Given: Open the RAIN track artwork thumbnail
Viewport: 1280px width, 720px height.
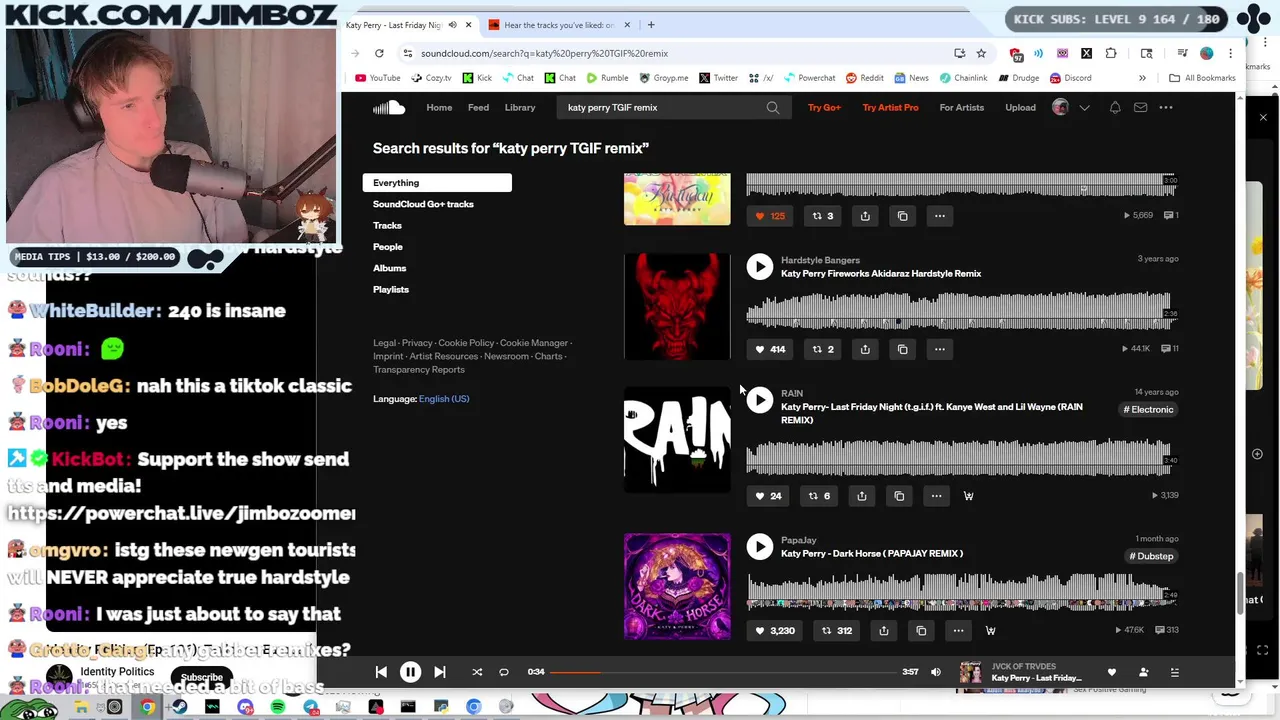Looking at the screenshot, I should [x=677, y=440].
